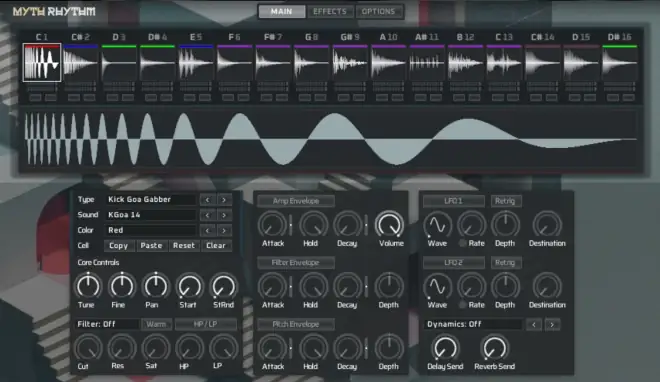
Task: Open the Filter: Off selector
Action: (x=107, y=324)
